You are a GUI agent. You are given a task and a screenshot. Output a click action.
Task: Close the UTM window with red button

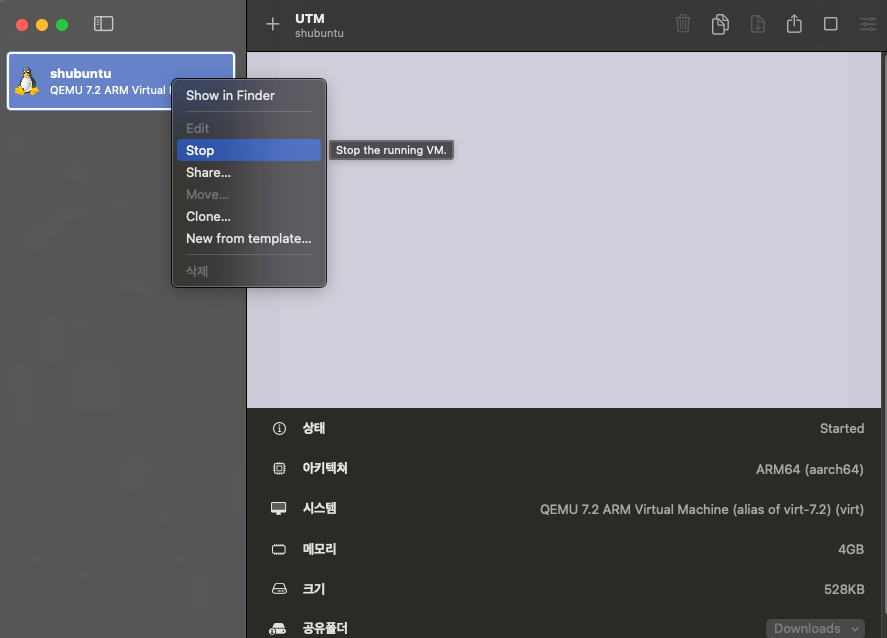tap(22, 25)
